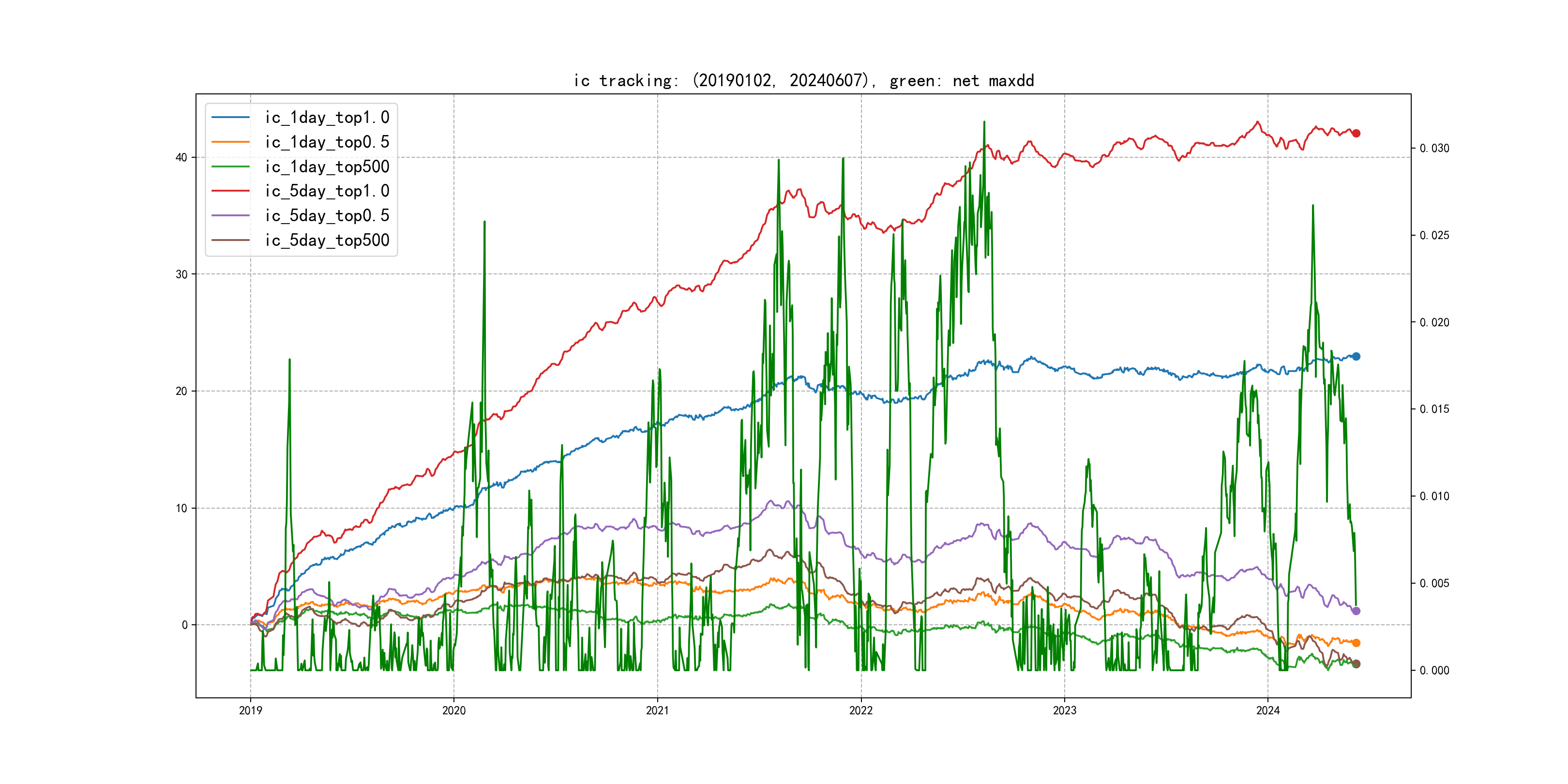1568x784 pixels.
Task: Click the 0.000 right y-axis label
Action: [x=1434, y=671]
